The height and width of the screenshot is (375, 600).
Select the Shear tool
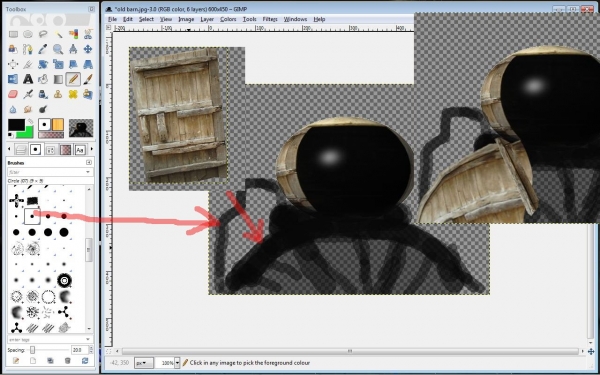(73, 64)
